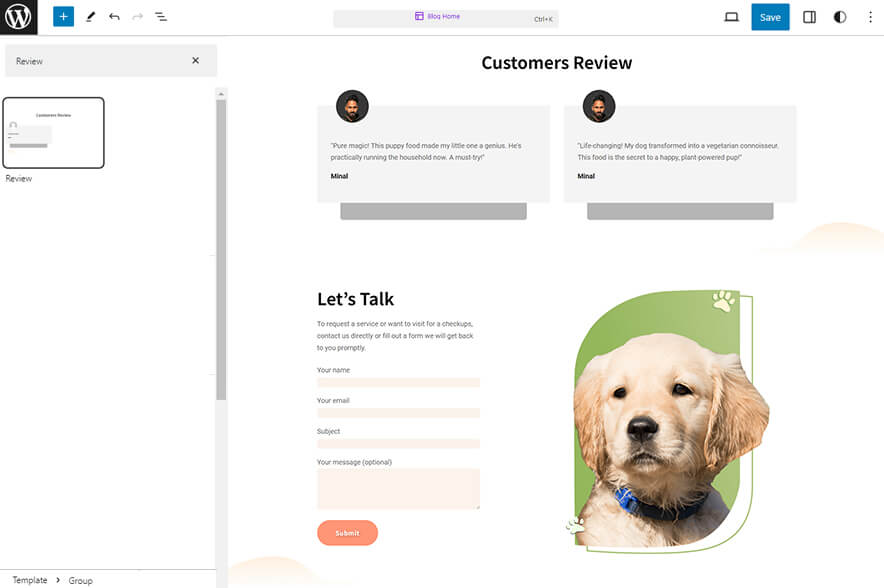Click the Your name input field
Image resolution: width=884 pixels, height=588 pixels.
point(398,382)
